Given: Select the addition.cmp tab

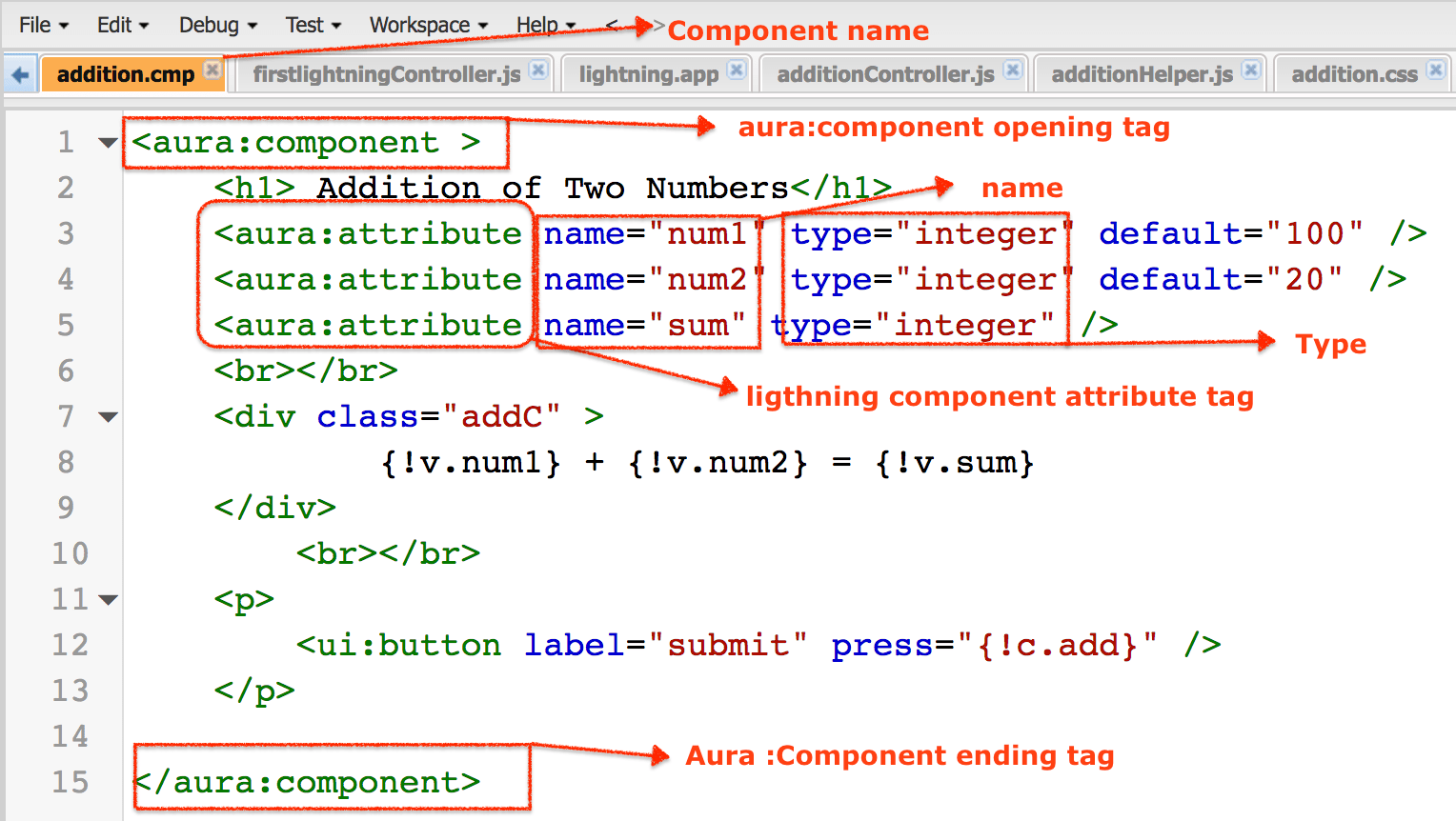Looking at the screenshot, I should 124,73.
